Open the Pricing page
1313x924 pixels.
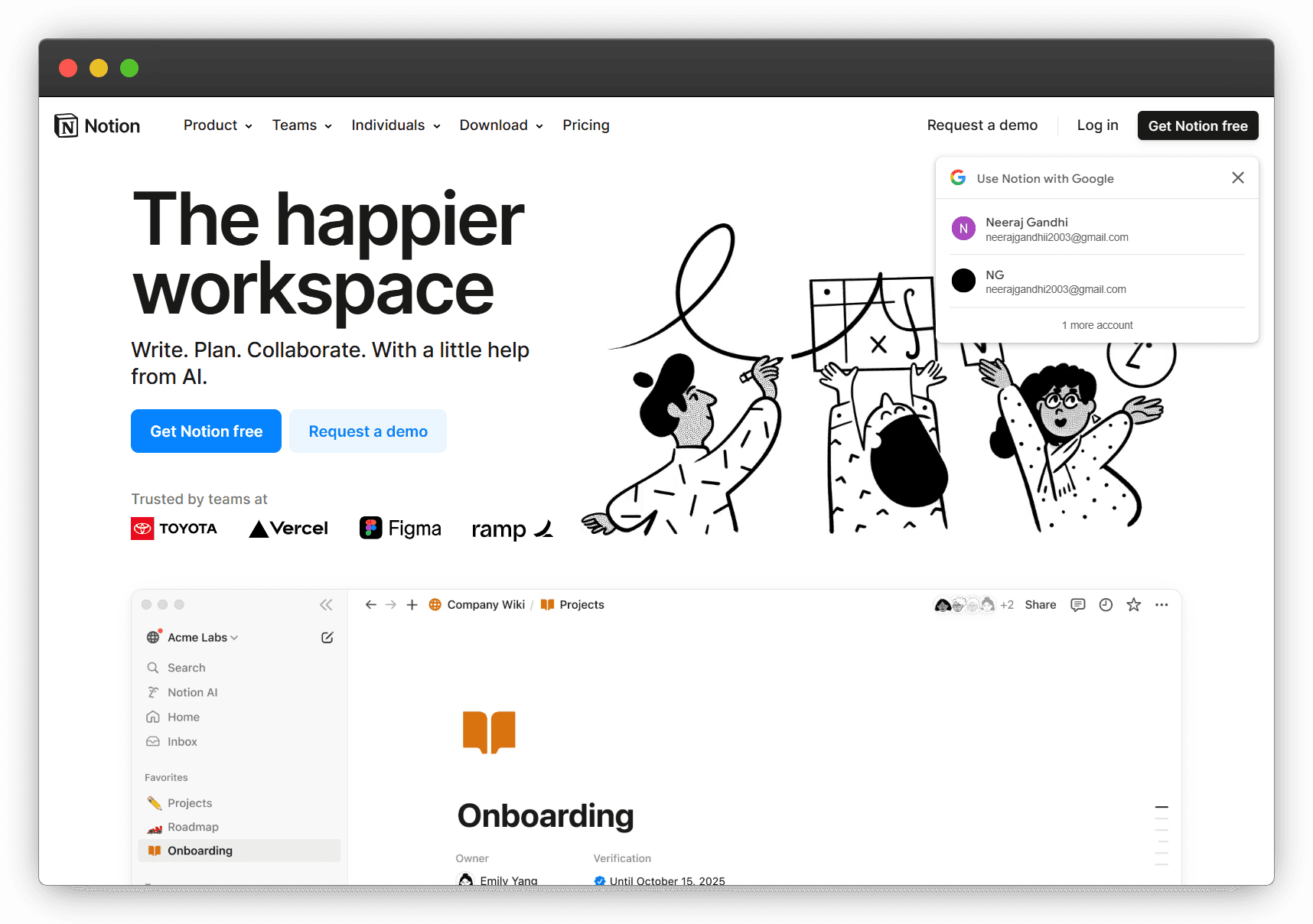[x=586, y=125]
